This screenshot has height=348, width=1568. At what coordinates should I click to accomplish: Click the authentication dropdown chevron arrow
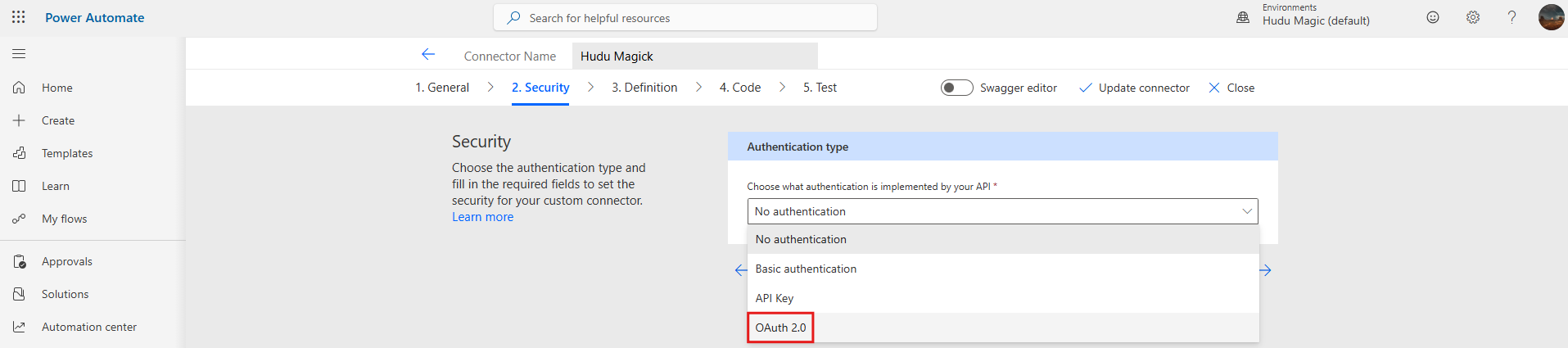coord(1246,211)
